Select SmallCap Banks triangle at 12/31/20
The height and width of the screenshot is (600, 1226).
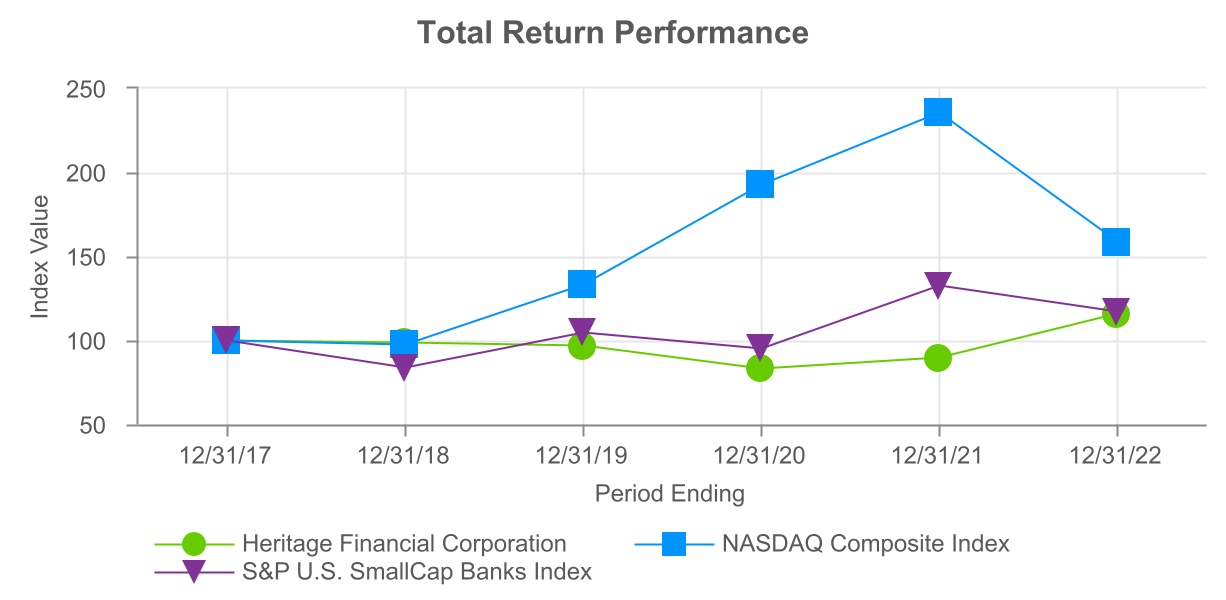pyautogui.click(x=760, y=347)
